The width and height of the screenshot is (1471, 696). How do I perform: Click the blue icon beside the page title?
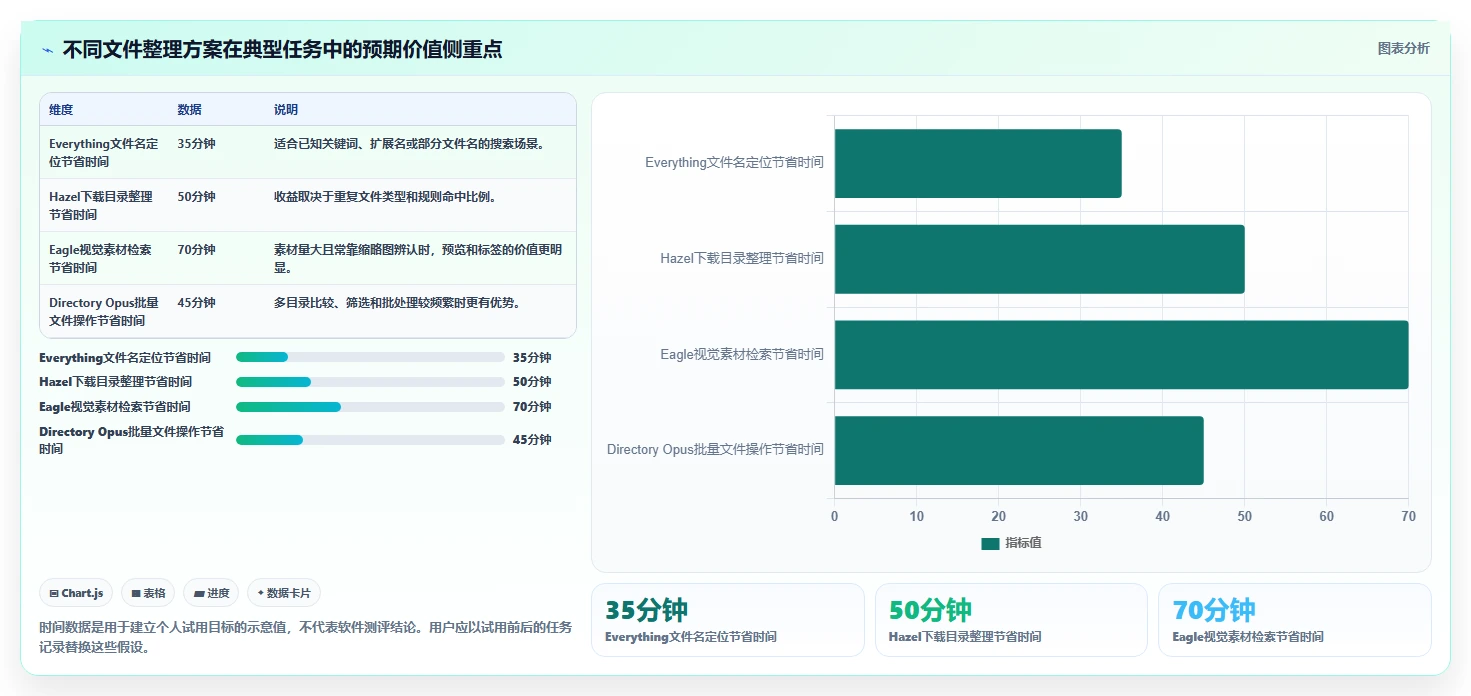47,50
